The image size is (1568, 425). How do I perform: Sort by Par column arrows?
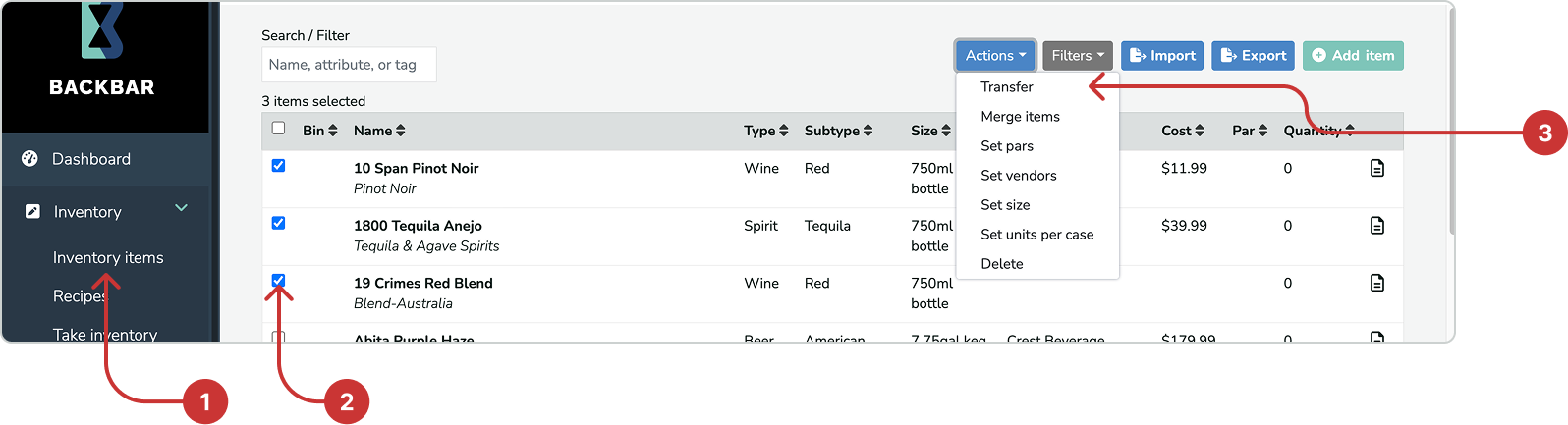[1263, 131]
